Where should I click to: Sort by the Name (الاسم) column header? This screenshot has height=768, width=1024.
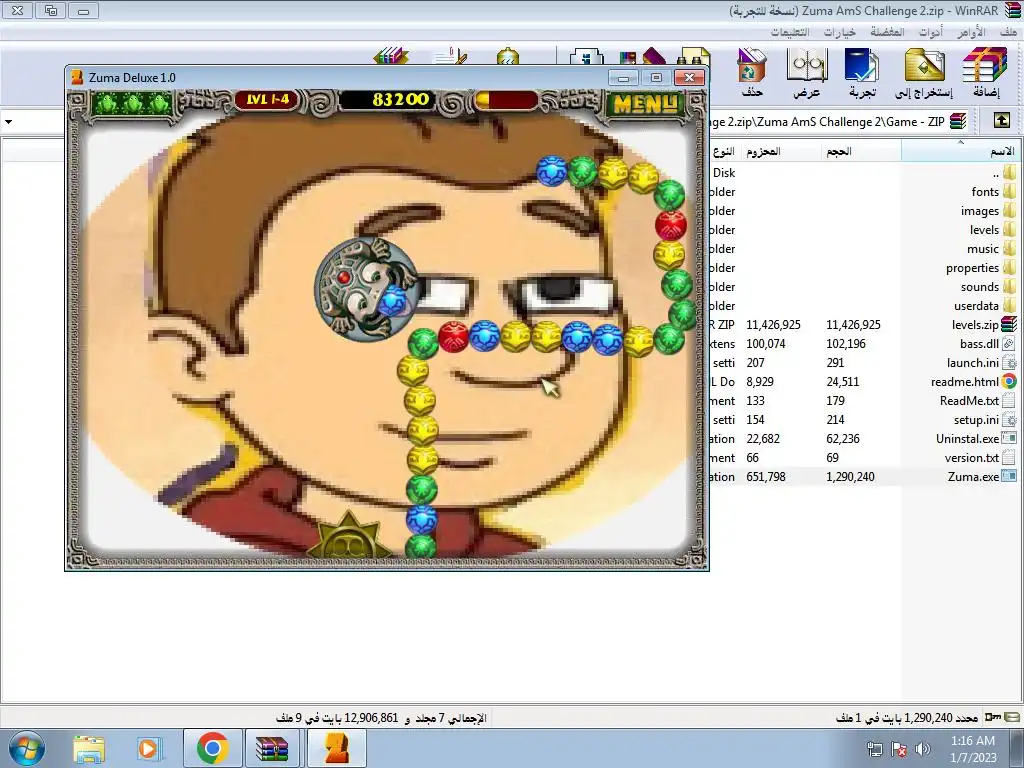(959, 151)
